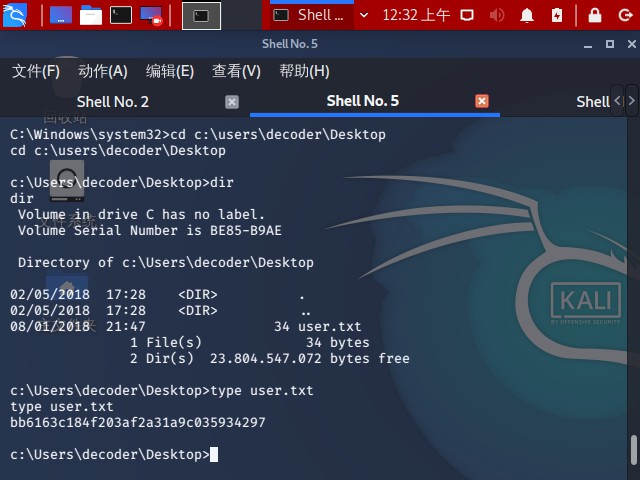The image size is (640, 480).
Task: Click the 'Directory of c:\Users\decoder\Desktop' line
Action: 166,262
